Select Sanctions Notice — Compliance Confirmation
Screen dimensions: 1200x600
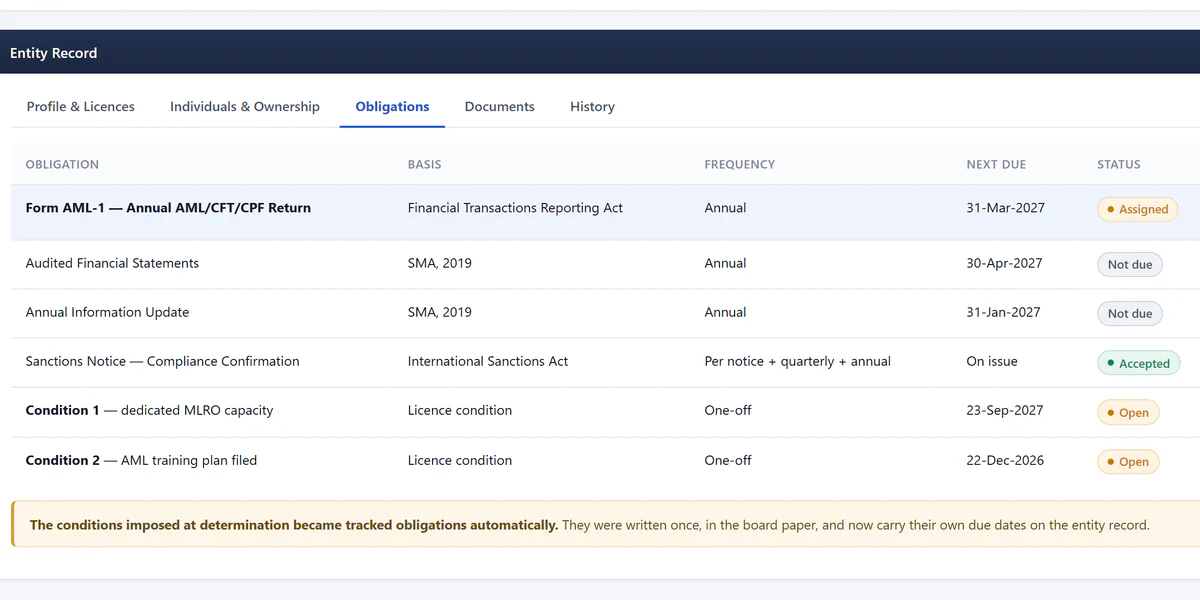[162, 361]
